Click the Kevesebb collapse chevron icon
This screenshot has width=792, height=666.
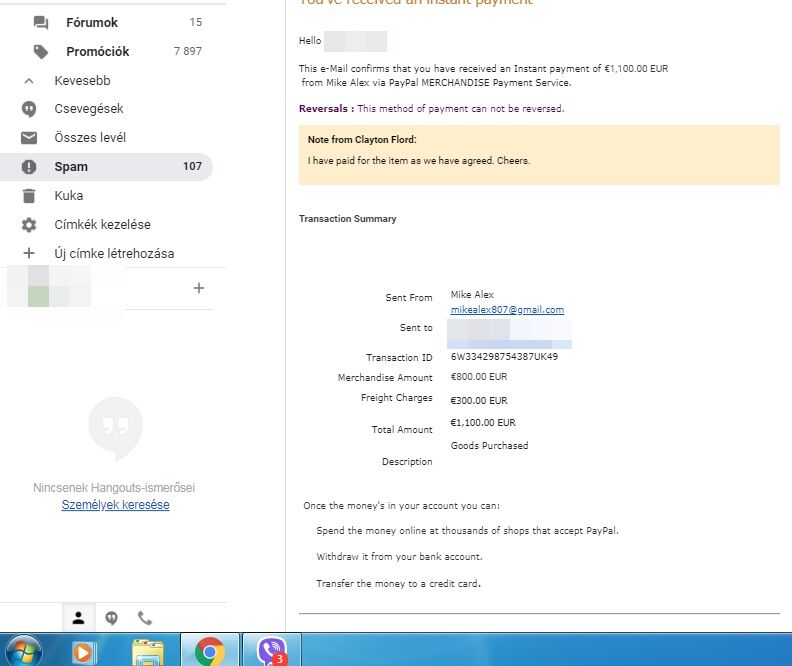tap(29, 81)
